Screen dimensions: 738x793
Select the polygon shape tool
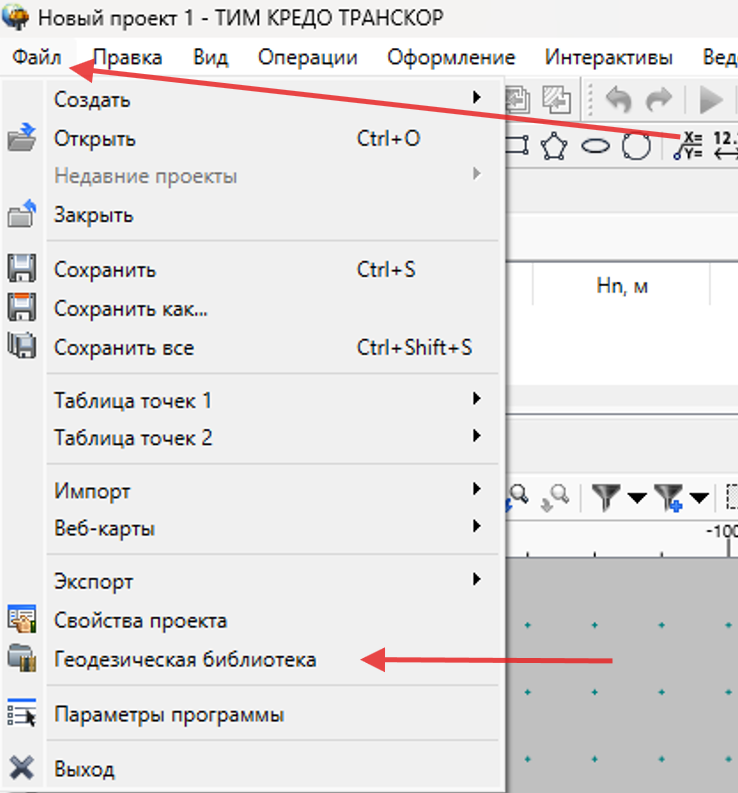[554, 147]
